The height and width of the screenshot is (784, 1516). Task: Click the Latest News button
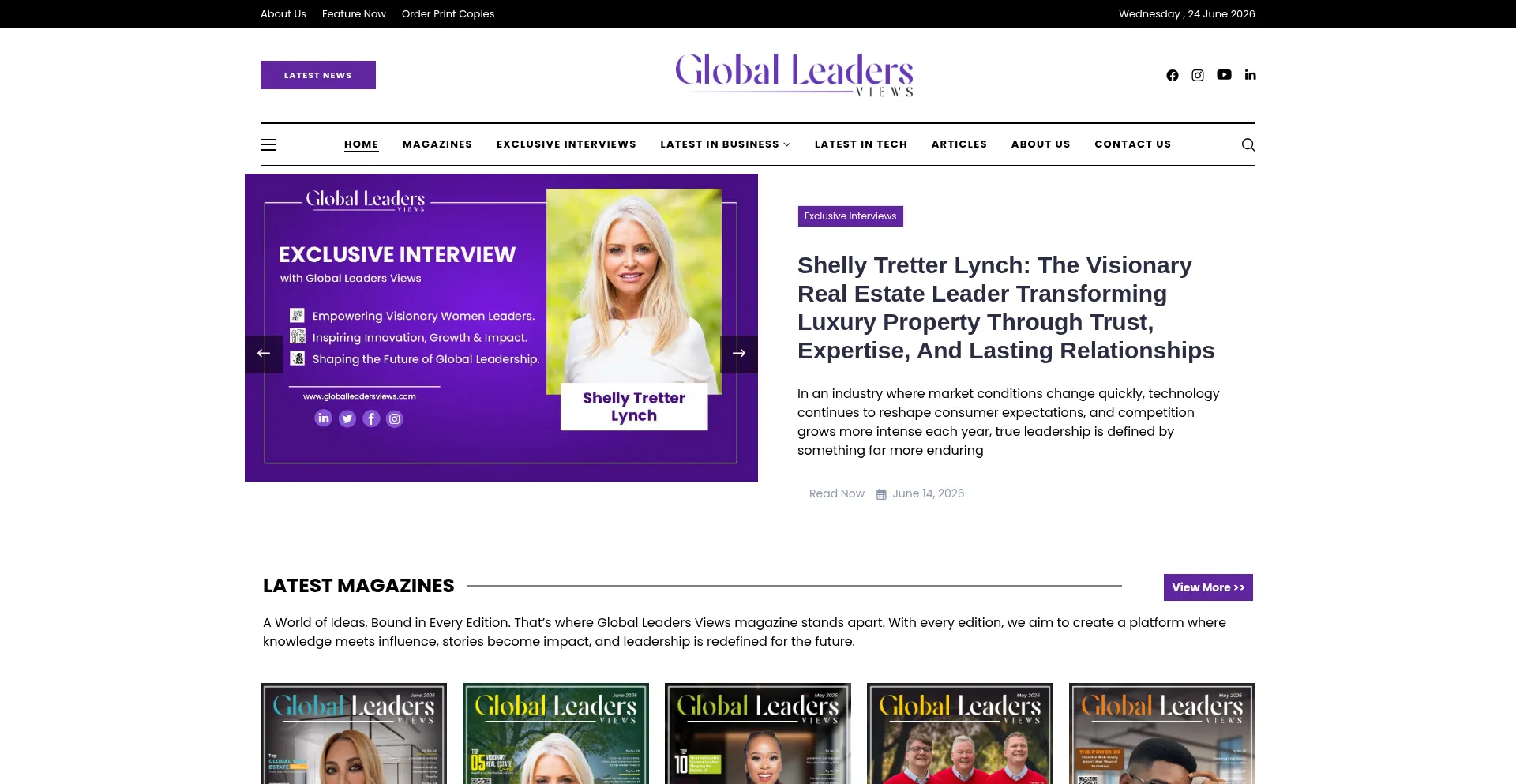click(318, 75)
